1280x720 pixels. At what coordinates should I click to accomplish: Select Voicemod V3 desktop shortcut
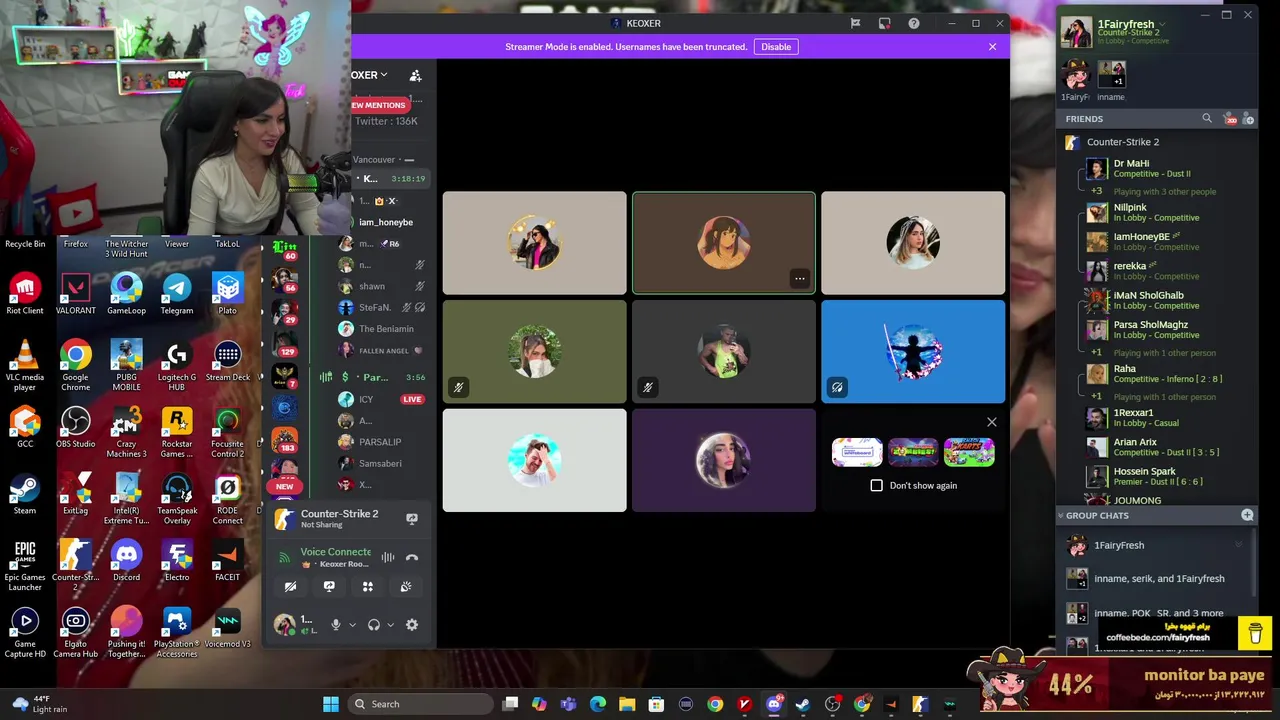click(227, 628)
